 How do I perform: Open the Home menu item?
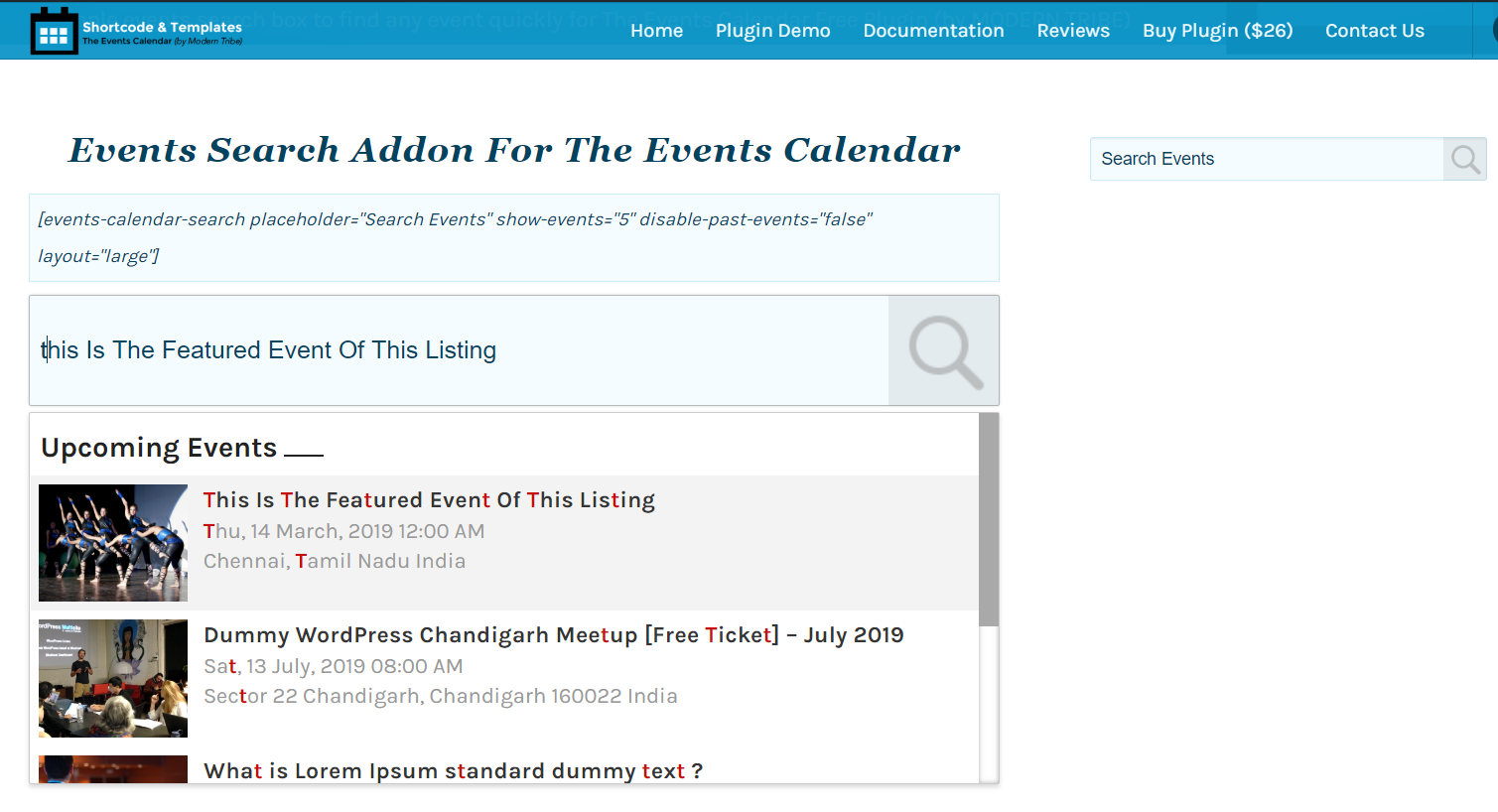[656, 30]
